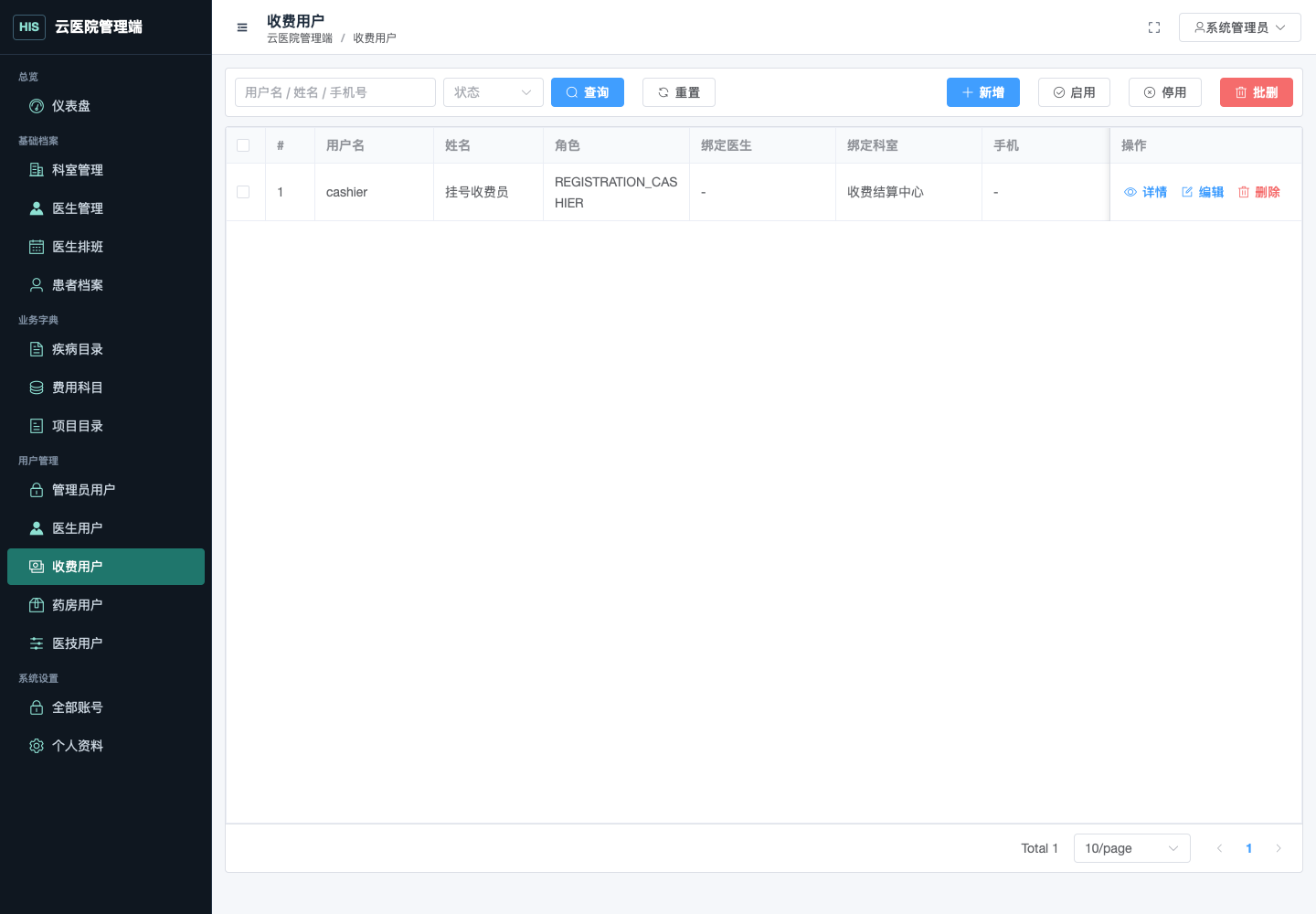Click the 查询 search button

coord(588,92)
